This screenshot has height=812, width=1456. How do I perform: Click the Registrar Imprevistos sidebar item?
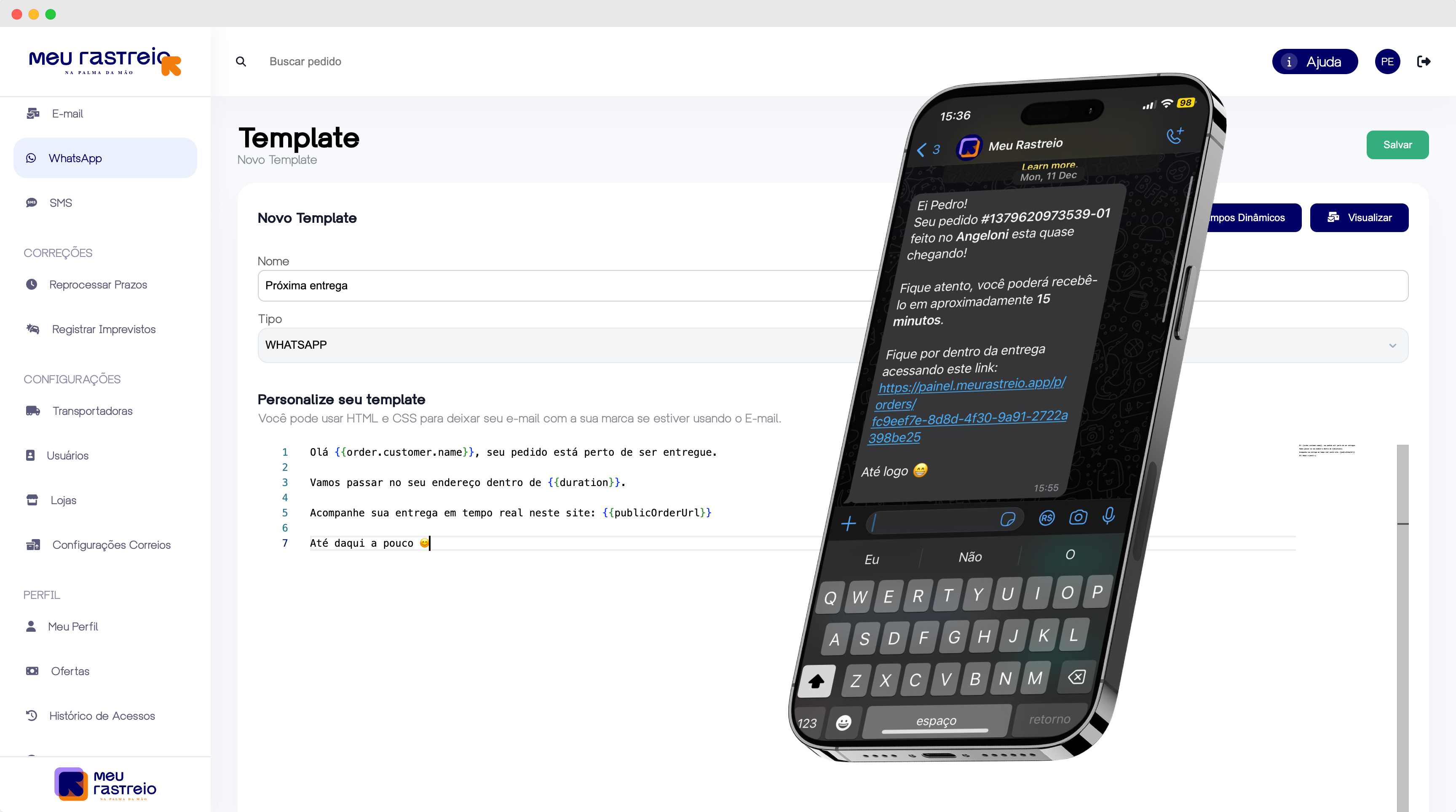tap(103, 329)
